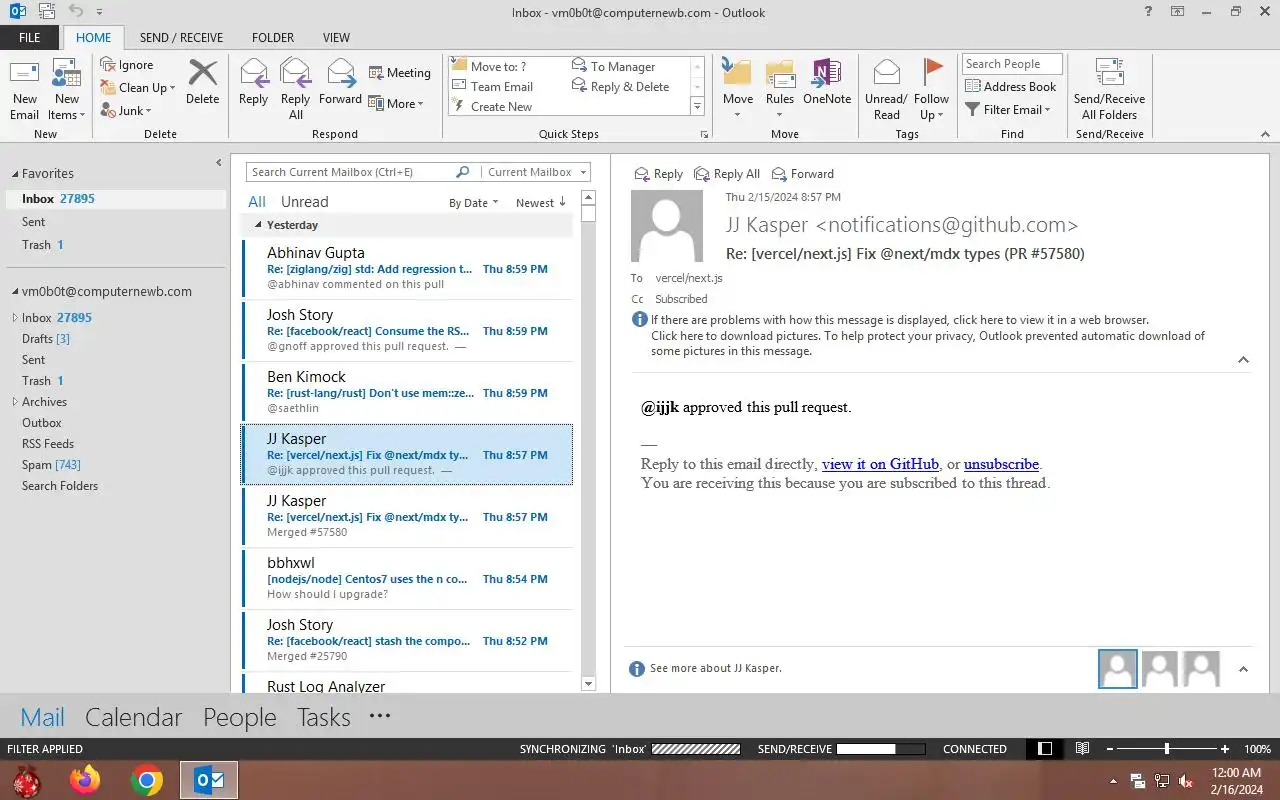The image size is (1280, 800).
Task: Delete the selected message using ribbon Delete
Action: (202, 82)
